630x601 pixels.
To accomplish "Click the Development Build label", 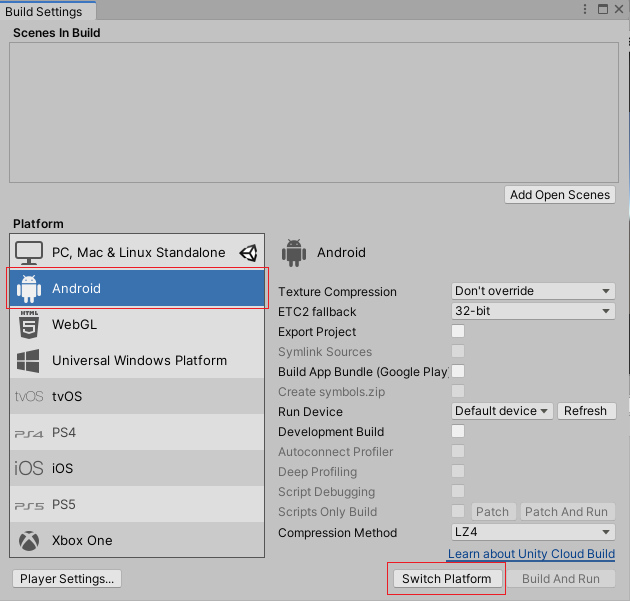I will [x=331, y=432].
